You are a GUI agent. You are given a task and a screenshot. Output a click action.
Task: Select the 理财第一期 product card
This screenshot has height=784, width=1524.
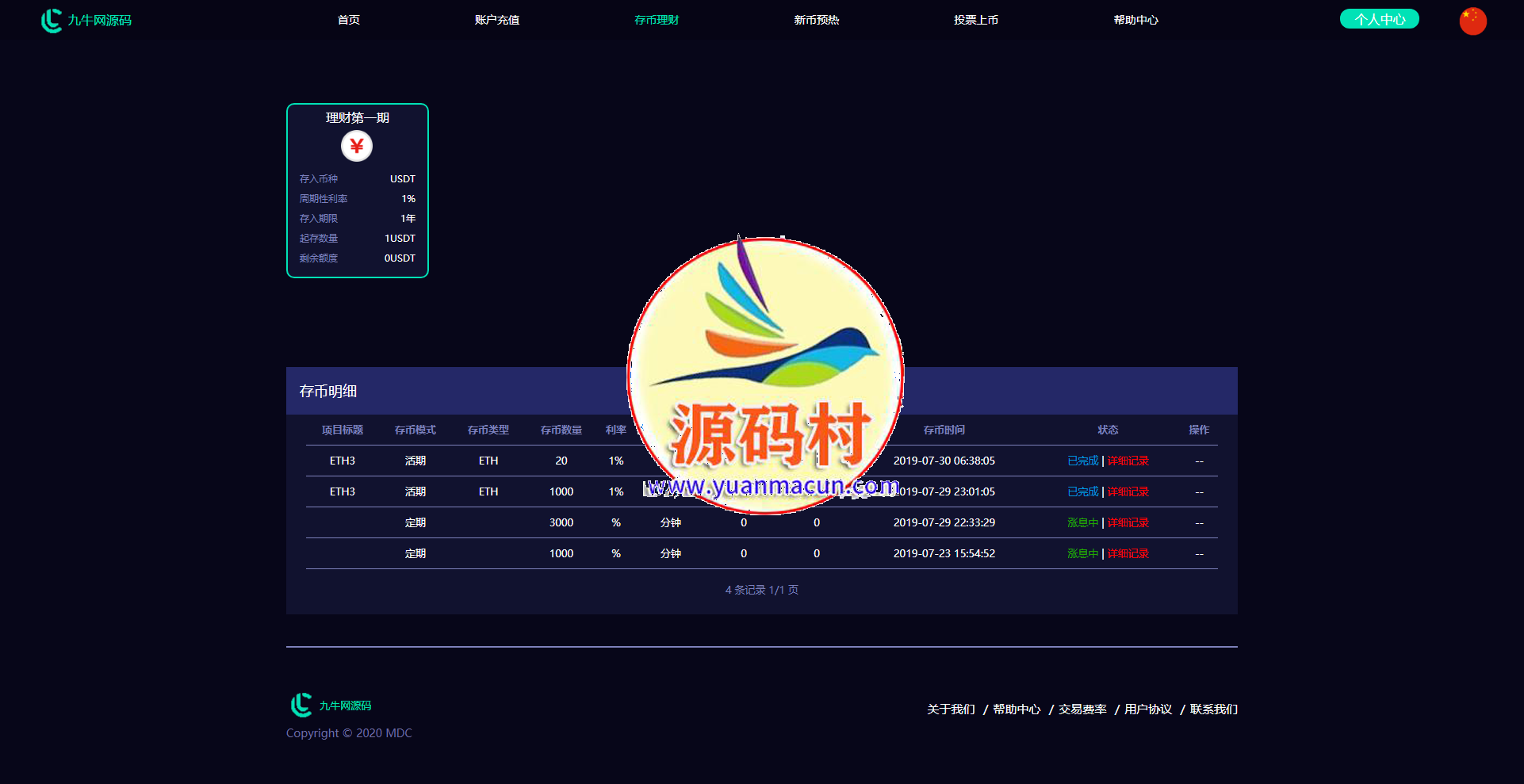tap(357, 190)
